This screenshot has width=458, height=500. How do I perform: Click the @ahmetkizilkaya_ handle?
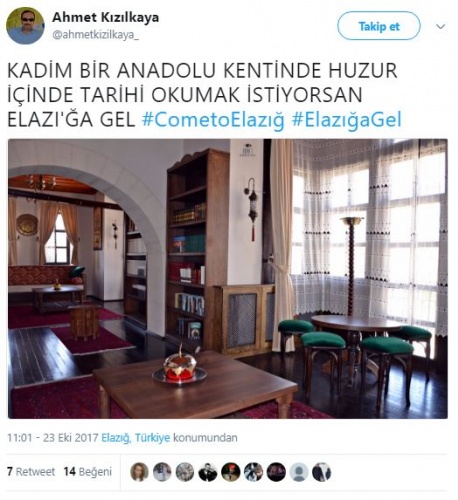click(x=95, y=35)
